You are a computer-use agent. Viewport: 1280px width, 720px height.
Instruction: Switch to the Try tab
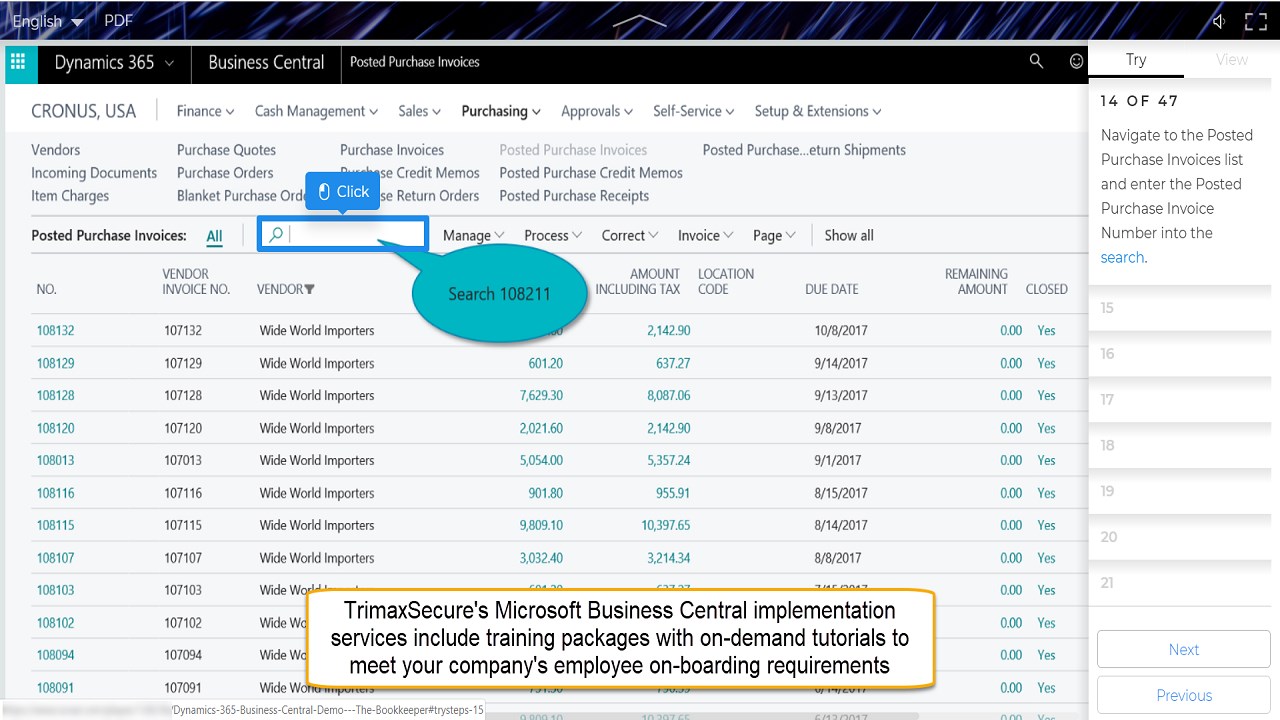[x=1136, y=59]
